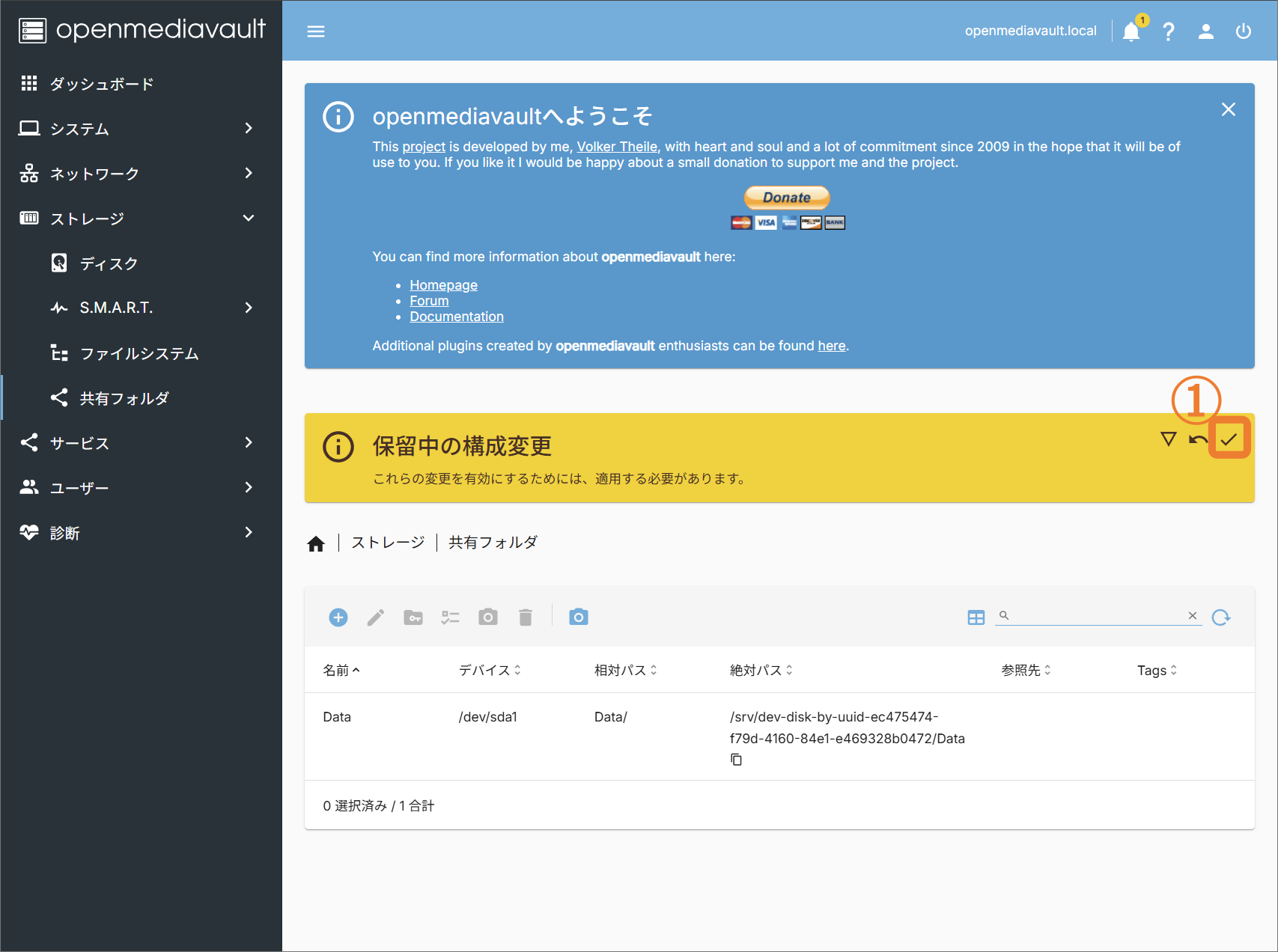Reload the shared folders table
The image size is (1278, 952).
(1221, 617)
